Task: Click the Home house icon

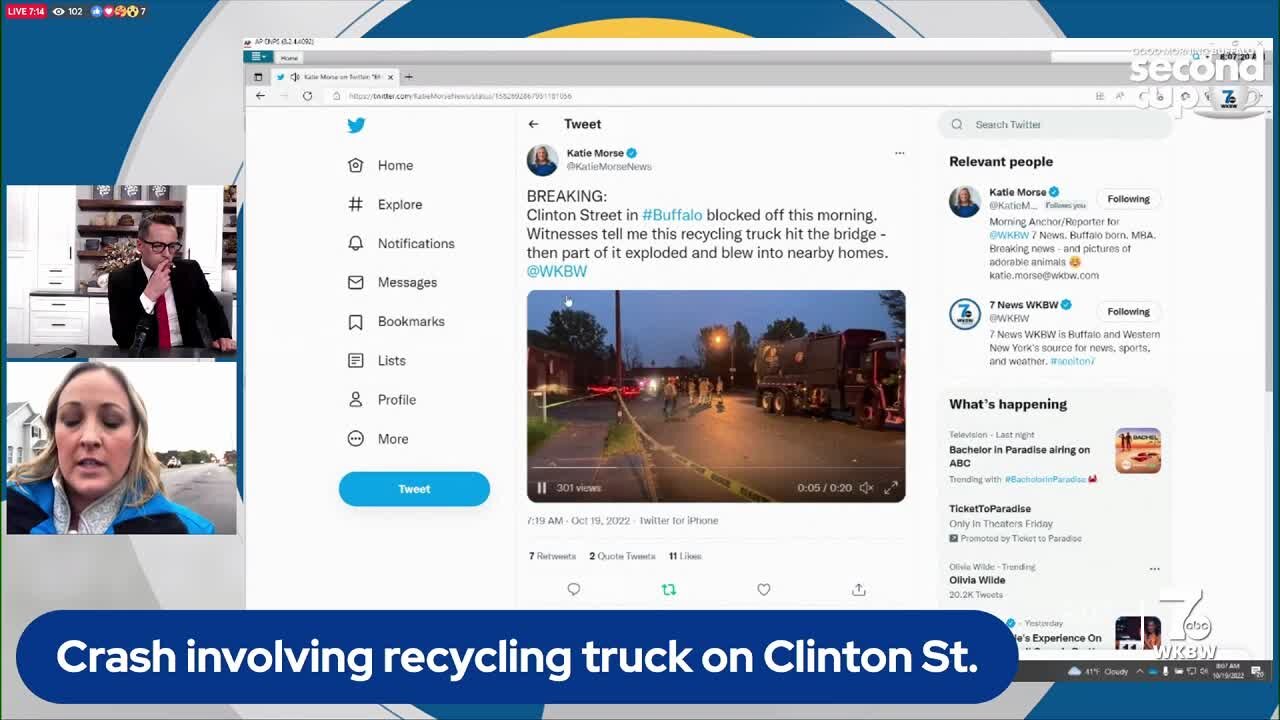Action: [x=355, y=165]
